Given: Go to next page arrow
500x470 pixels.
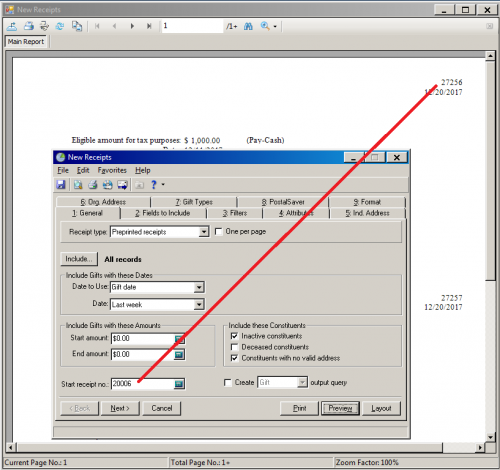Looking at the screenshot, I should pyautogui.click(x=132, y=26).
